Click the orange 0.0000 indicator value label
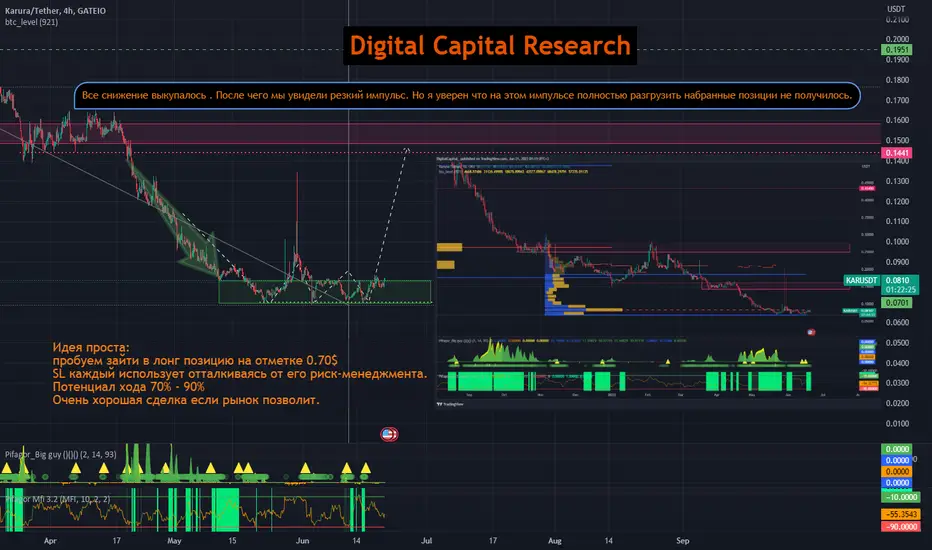Viewport: 932px width, 550px height. (x=897, y=472)
